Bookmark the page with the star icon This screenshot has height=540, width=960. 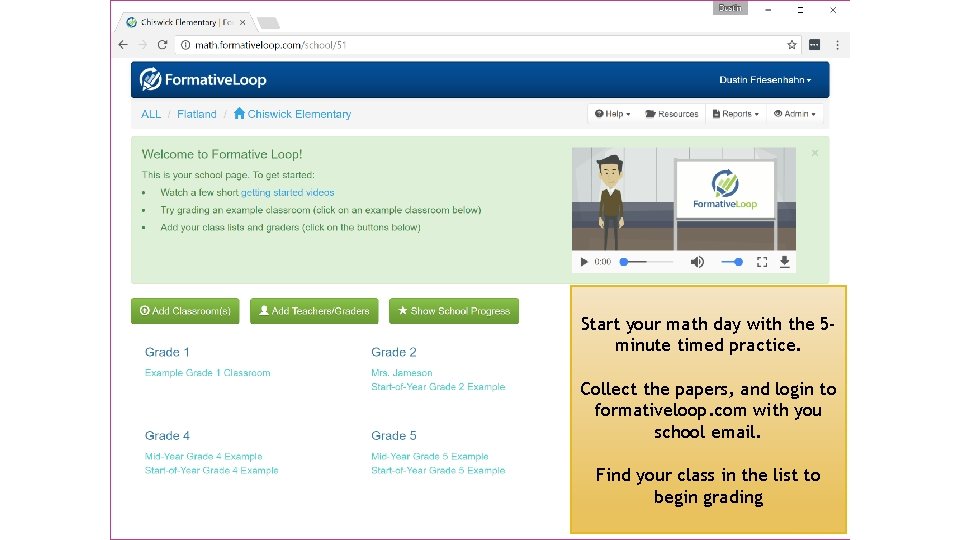pos(792,45)
